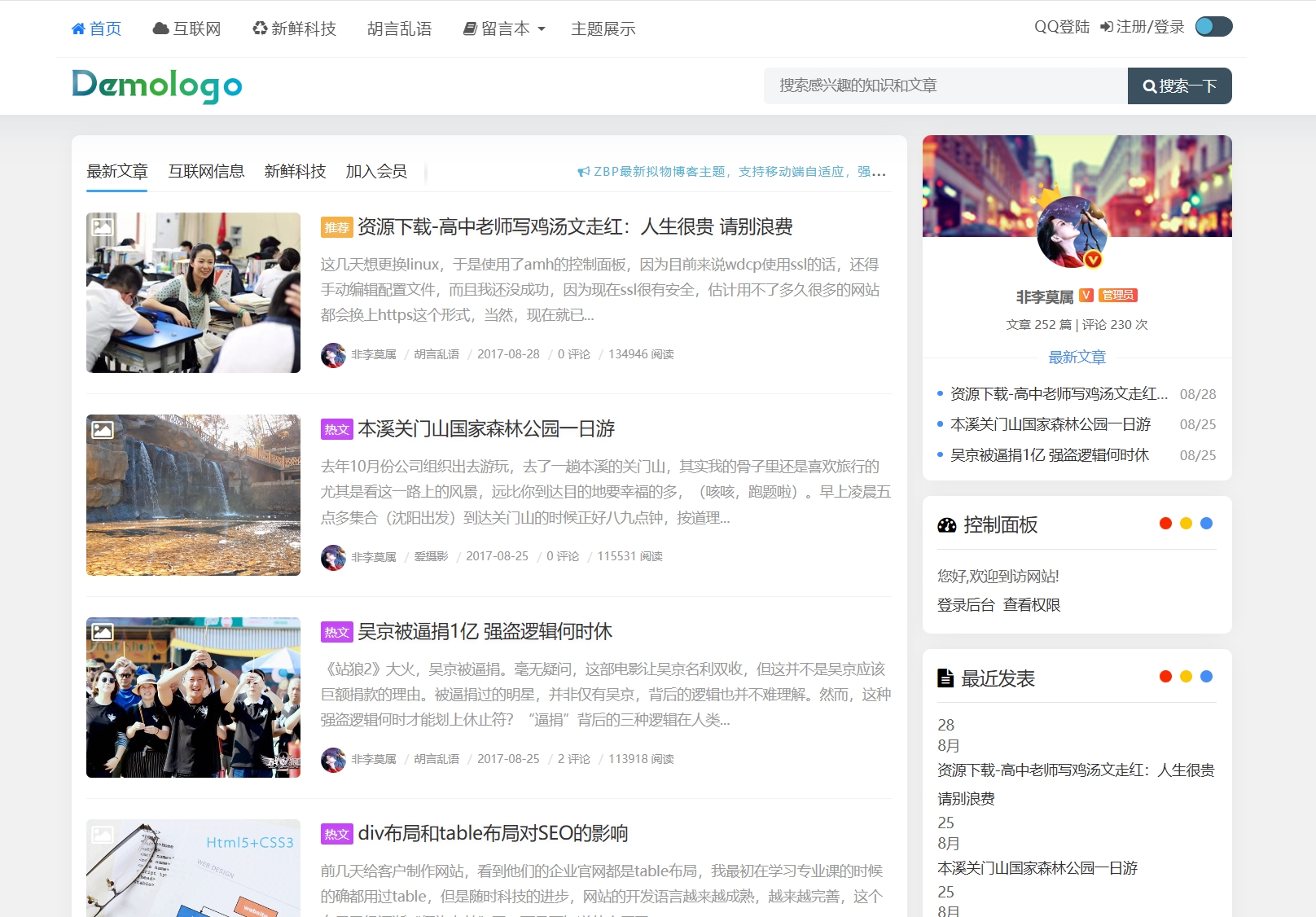Click the QQ登陆 link
1316x917 pixels.
(x=1061, y=27)
